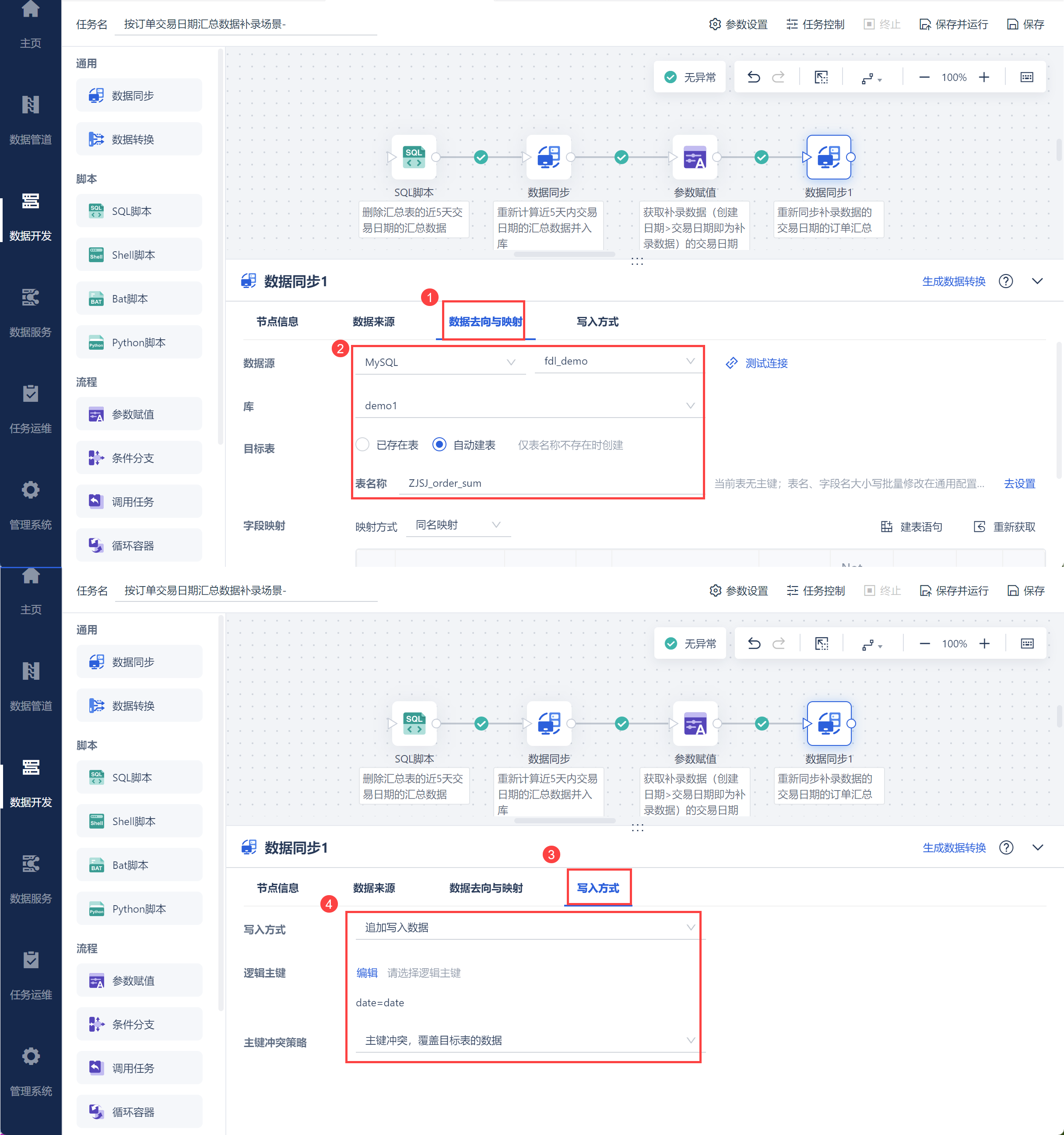Click the zoom in plus icon

pos(983,77)
